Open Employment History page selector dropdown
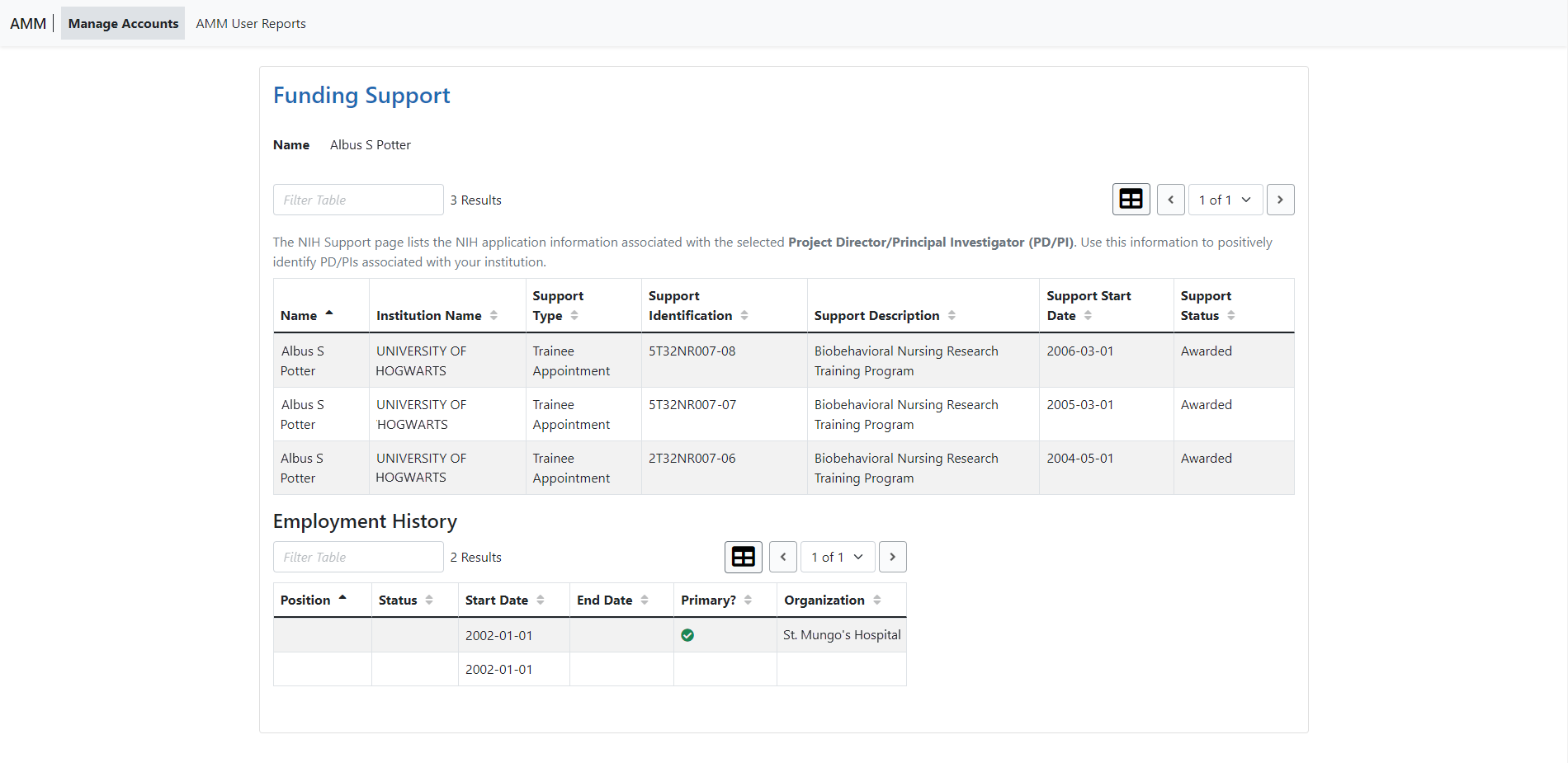 837,557
